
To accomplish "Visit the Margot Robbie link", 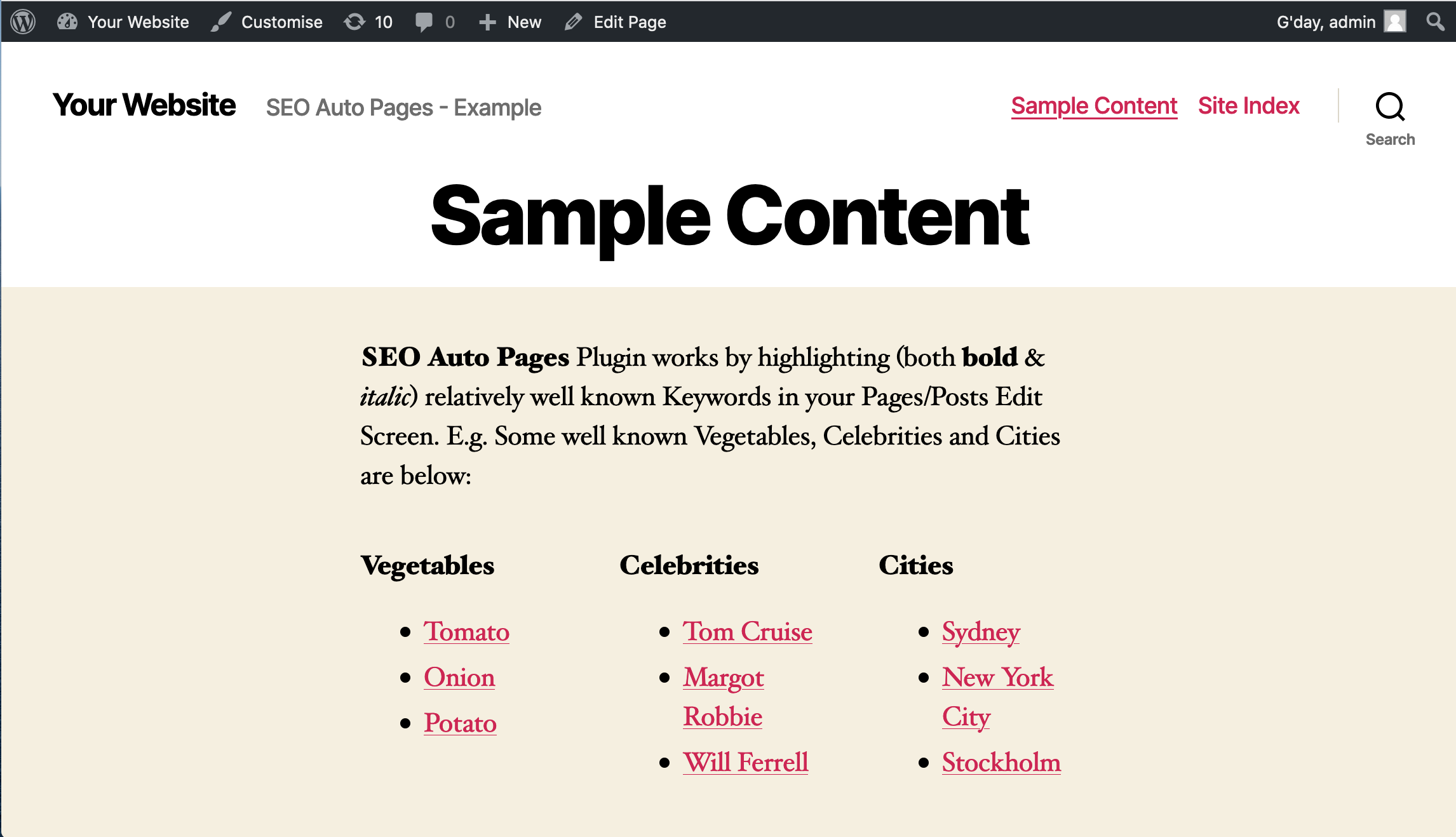I will pyautogui.click(x=724, y=697).
